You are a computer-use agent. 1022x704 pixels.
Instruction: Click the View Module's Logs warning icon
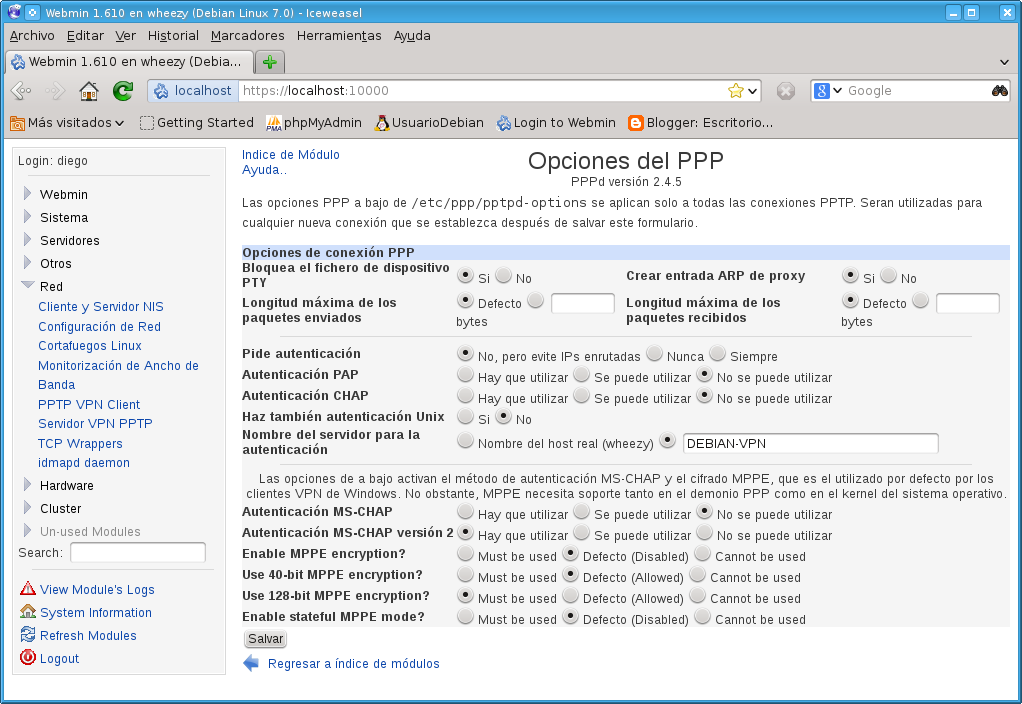[x=28, y=589]
